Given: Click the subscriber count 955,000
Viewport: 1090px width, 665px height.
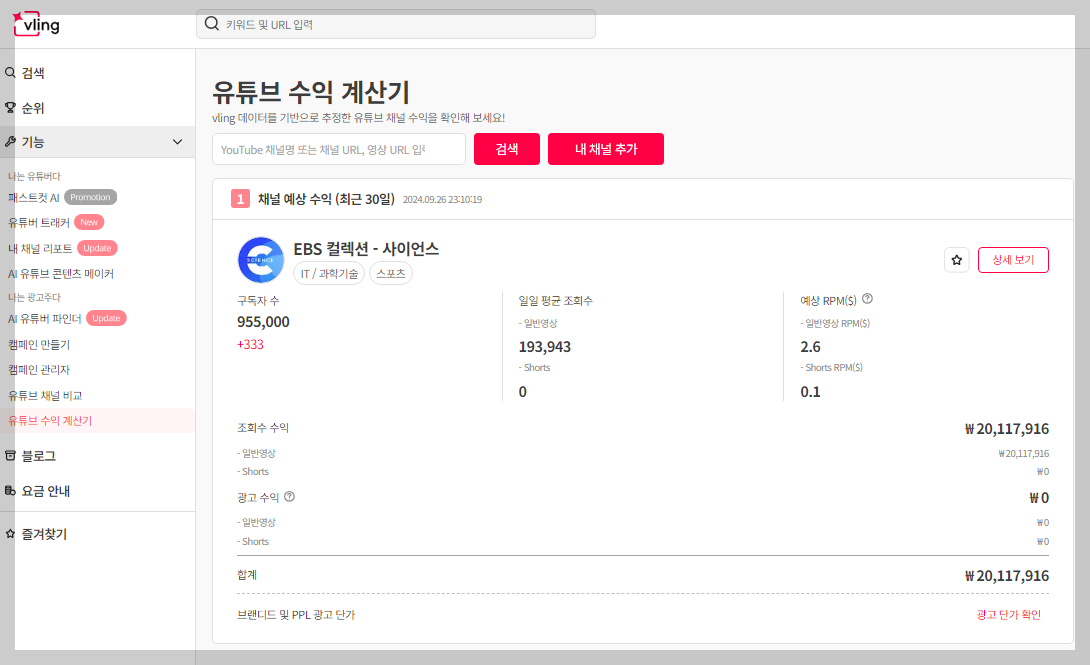Looking at the screenshot, I should pyautogui.click(x=263, y=322).
